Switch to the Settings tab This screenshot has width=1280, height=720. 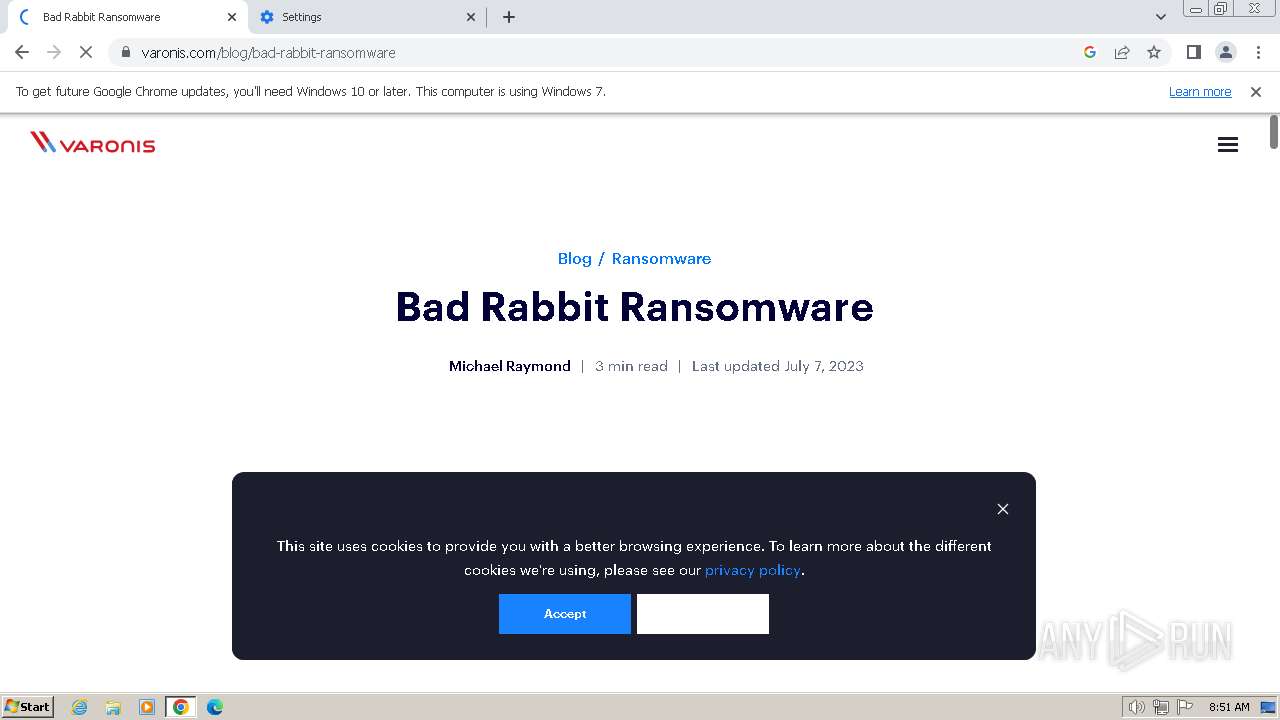[x=367, y=17]
